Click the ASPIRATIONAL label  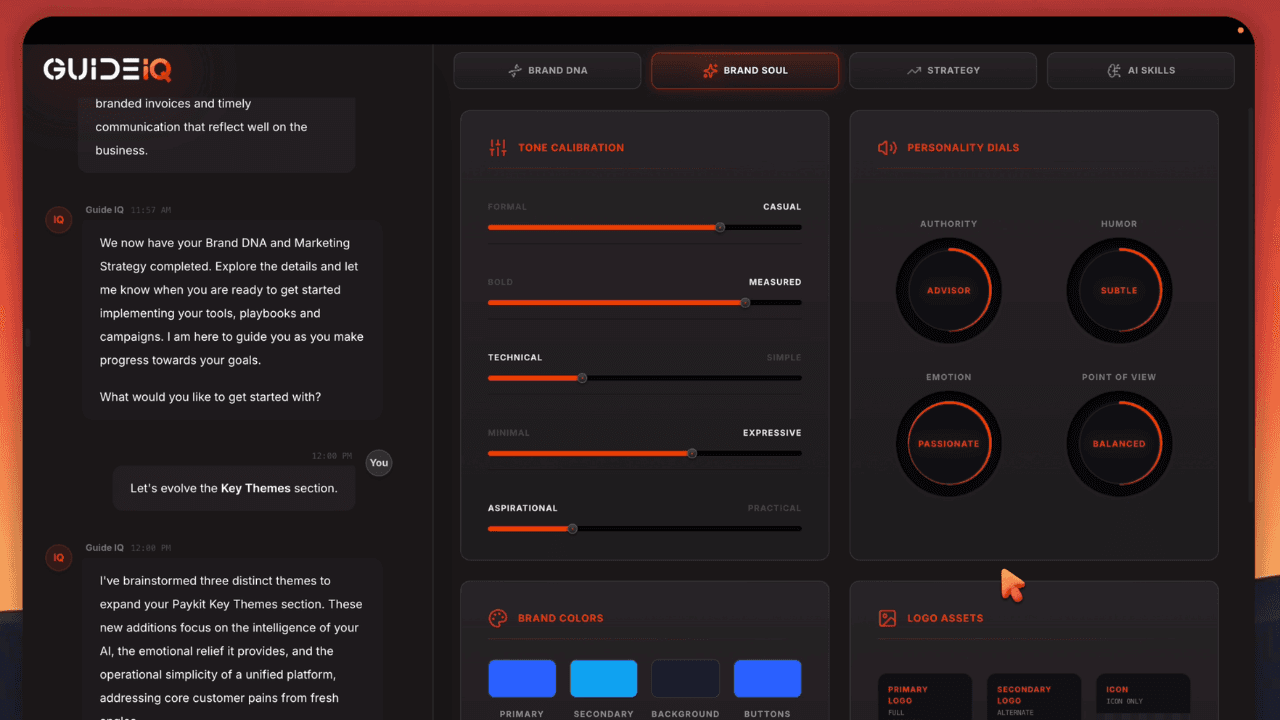click(523, 508)
